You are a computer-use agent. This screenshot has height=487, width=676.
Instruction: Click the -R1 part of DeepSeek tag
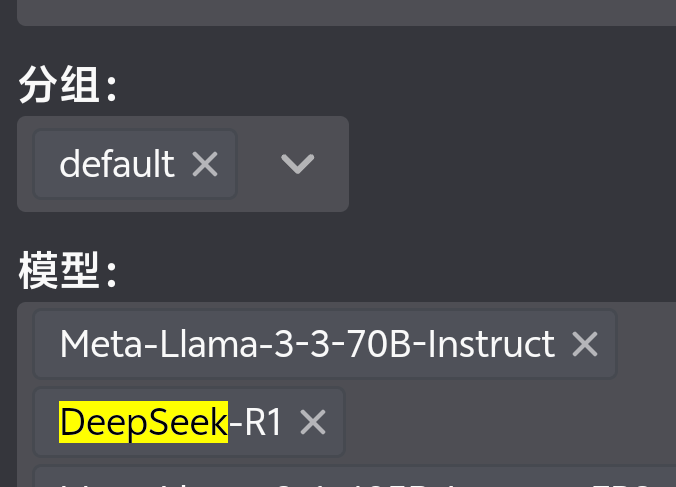pos(255,422)
